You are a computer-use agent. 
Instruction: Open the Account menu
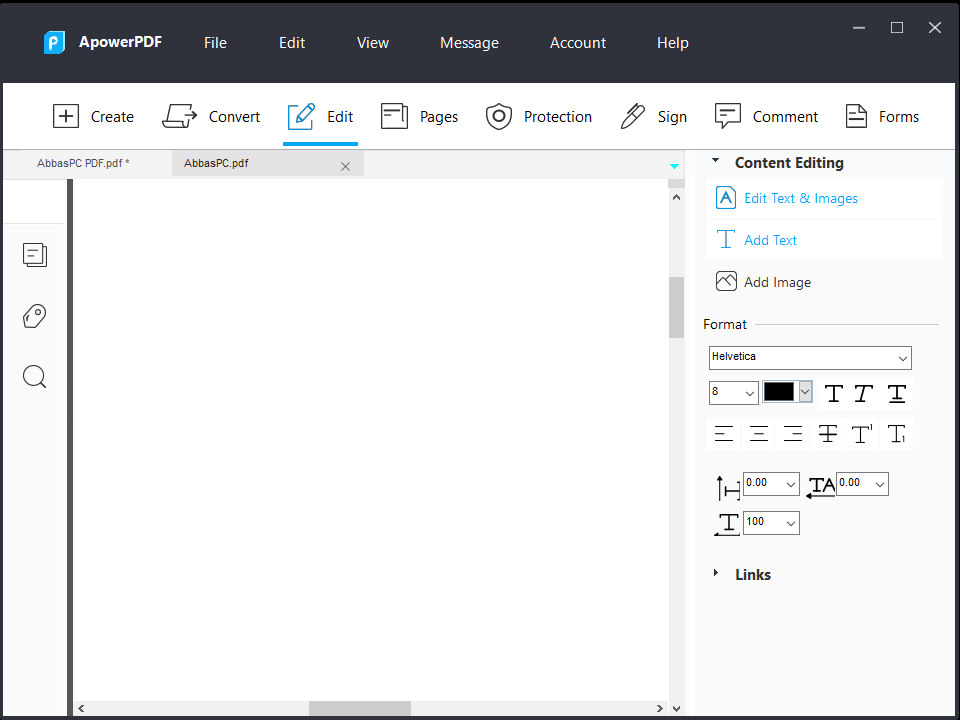[x=578, y=43]
